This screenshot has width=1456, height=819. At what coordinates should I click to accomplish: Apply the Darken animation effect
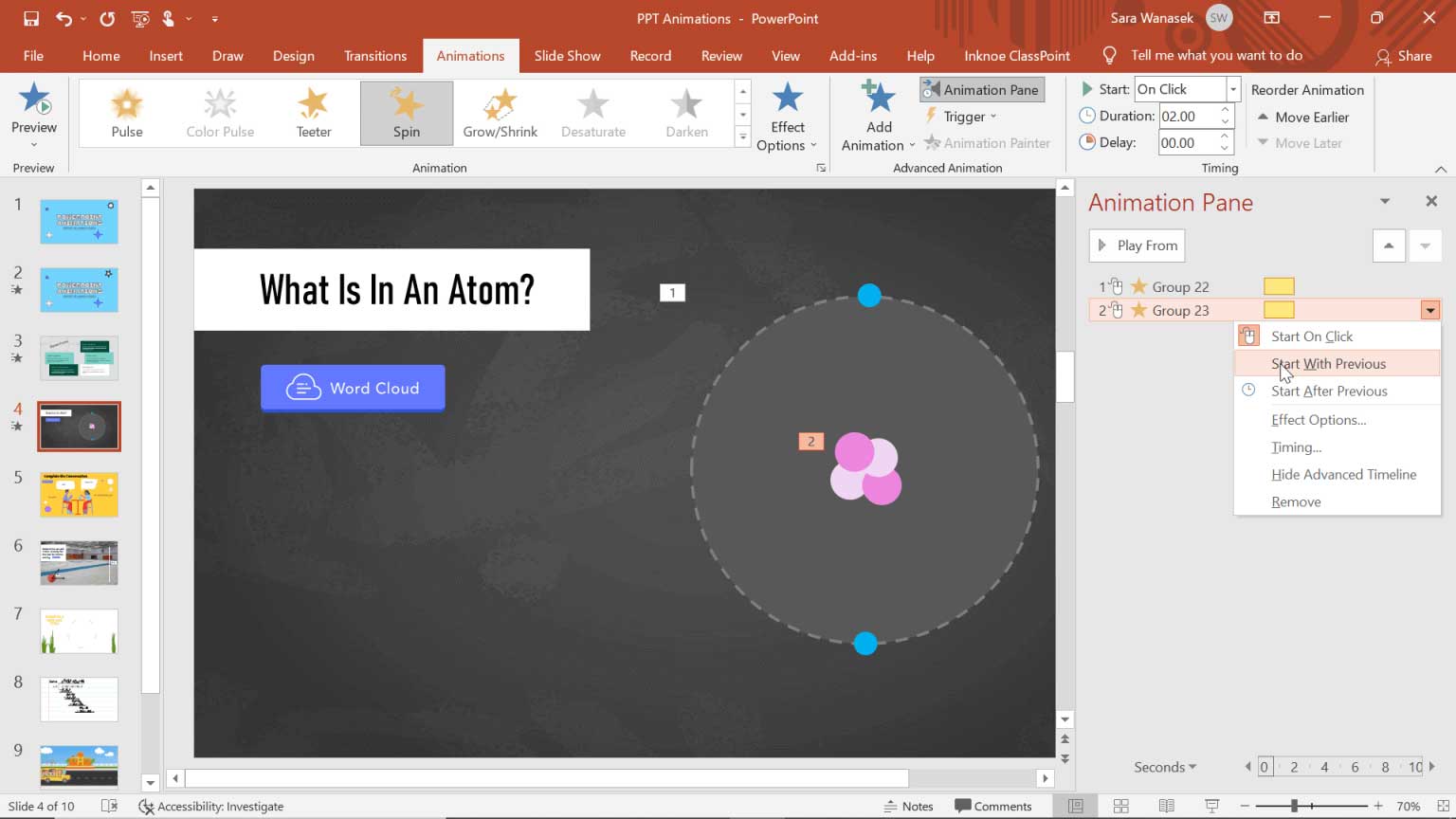[x=685, y=112]
